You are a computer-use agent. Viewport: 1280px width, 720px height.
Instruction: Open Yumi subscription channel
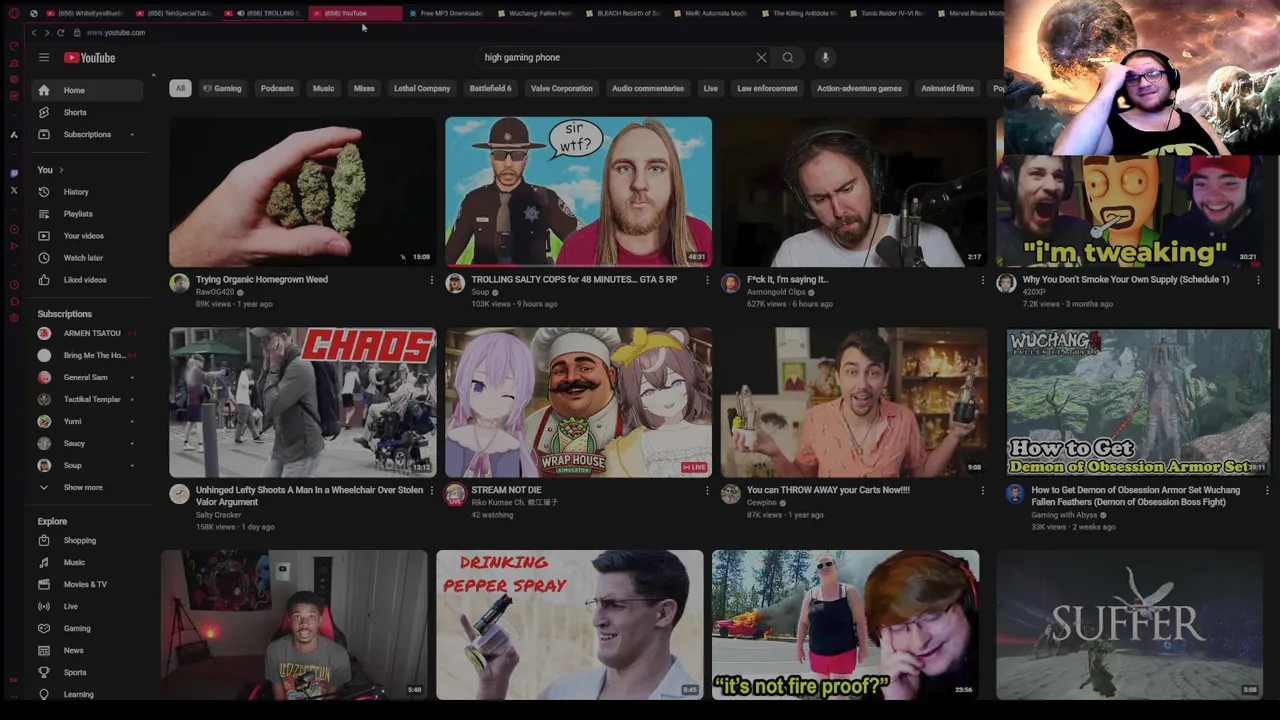88,422
